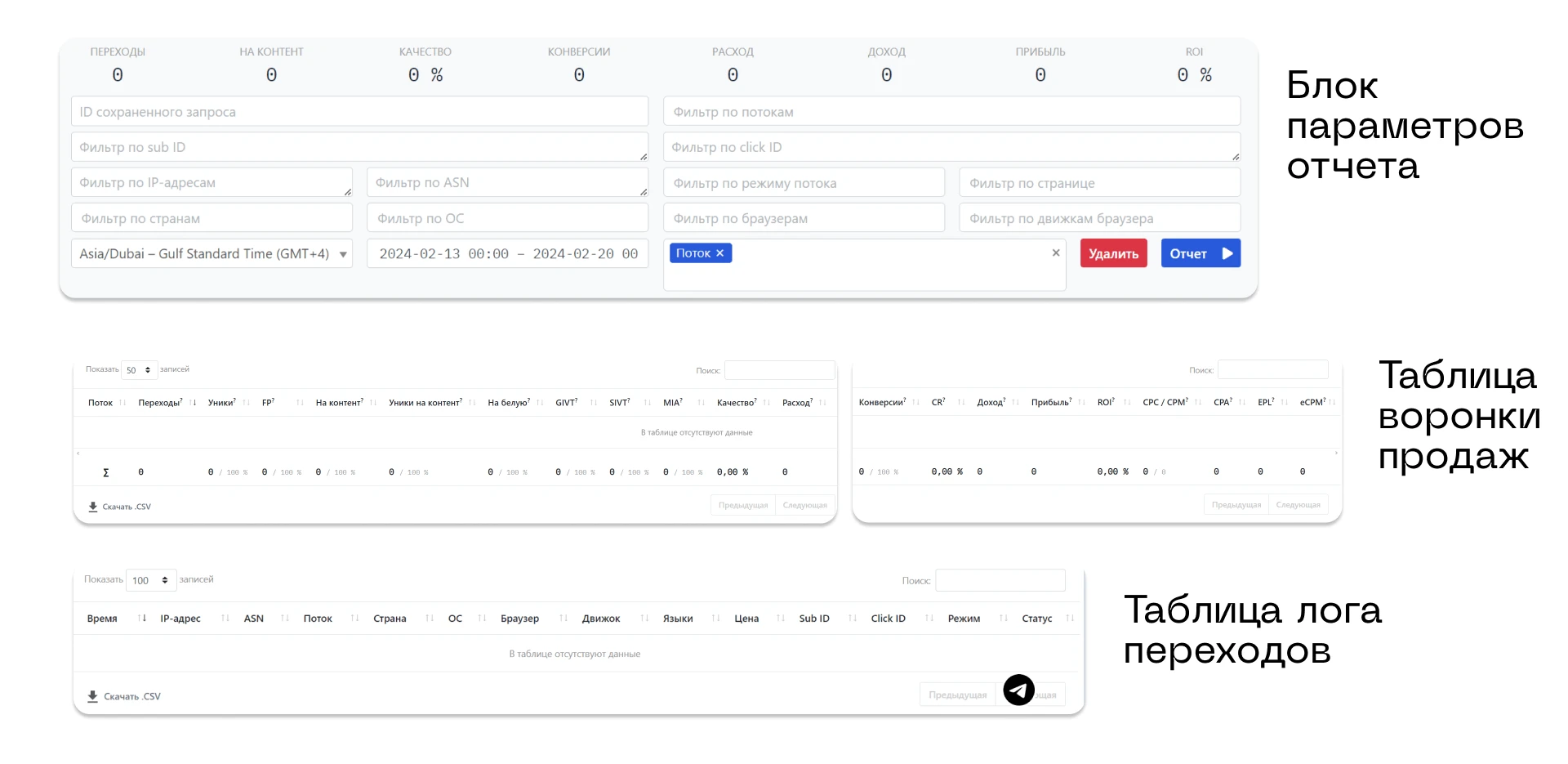This screenshot has width=1568, height=764.
Task: Sort funnel table by ROI column arrows
Action: 1127,402
